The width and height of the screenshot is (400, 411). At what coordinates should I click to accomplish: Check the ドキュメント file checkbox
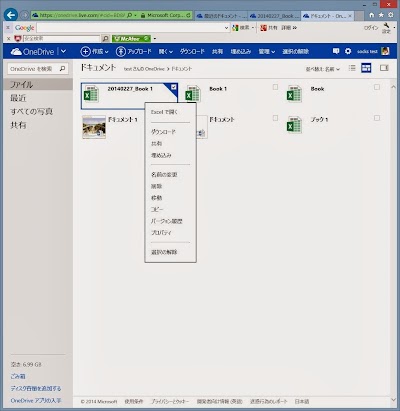coord(275,118)
